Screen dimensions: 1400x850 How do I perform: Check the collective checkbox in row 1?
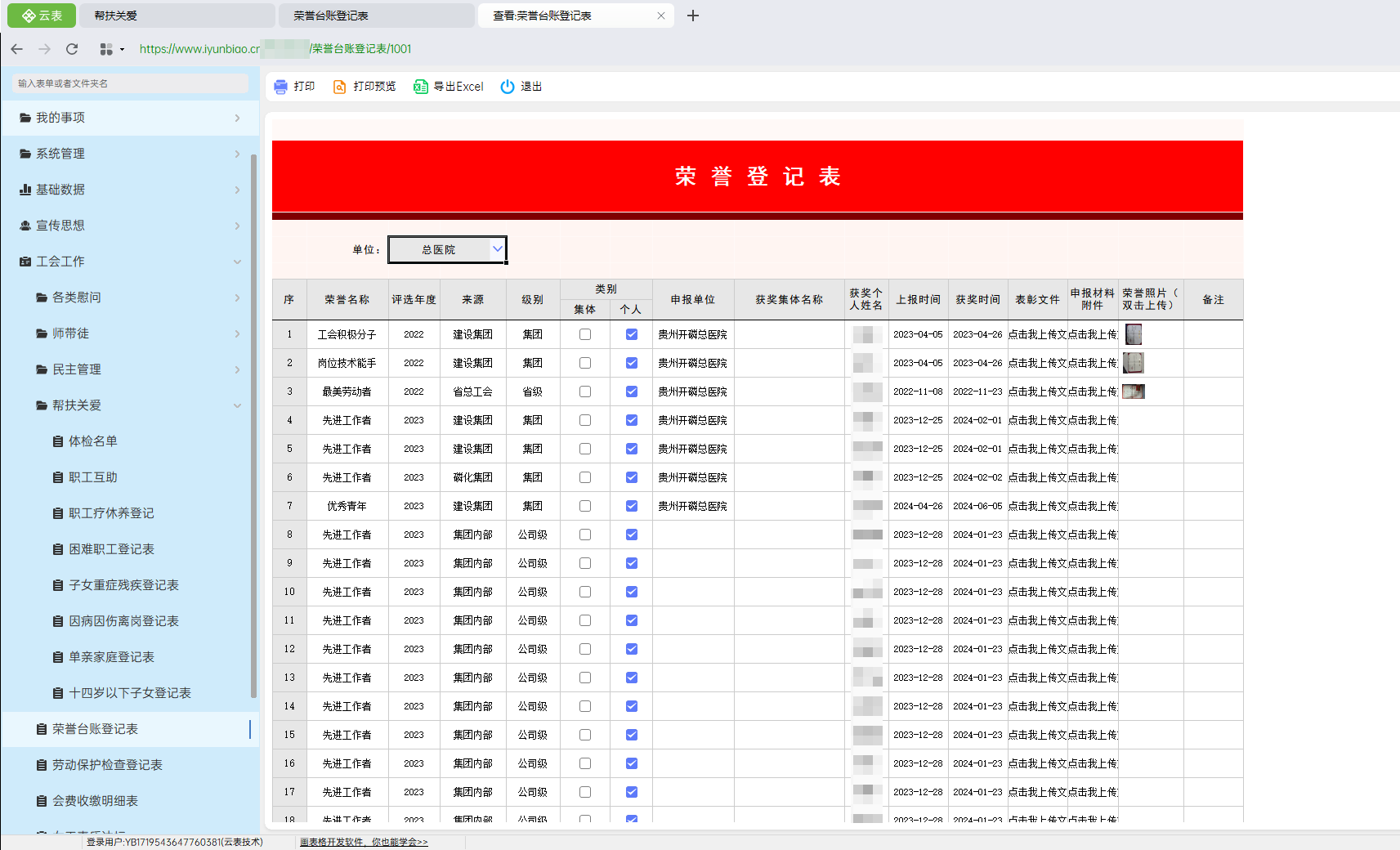(x=585, y=334)
